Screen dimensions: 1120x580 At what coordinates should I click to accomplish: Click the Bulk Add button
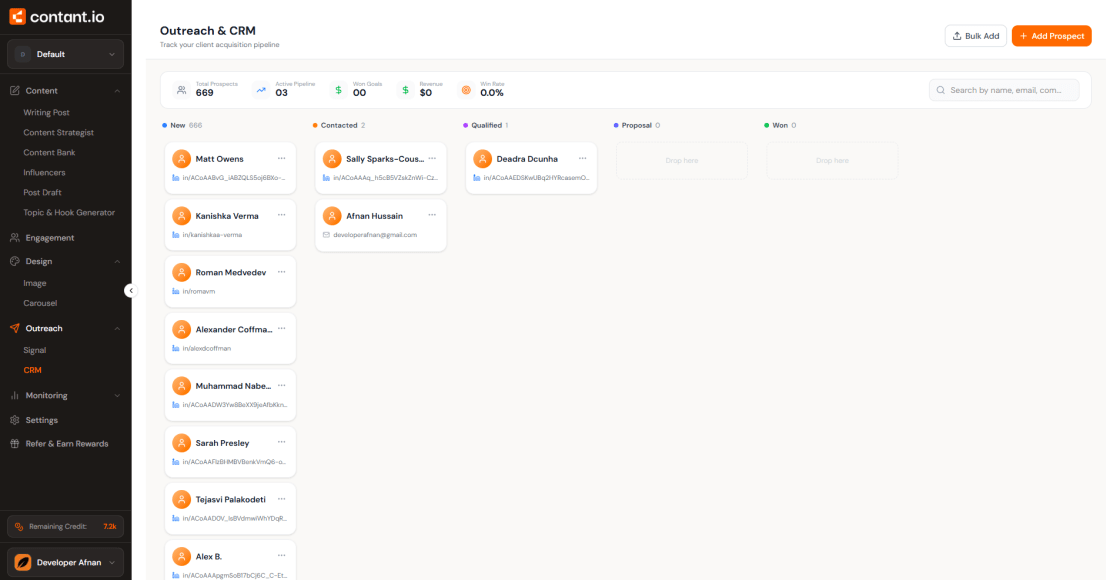click(x=976, y=36)
